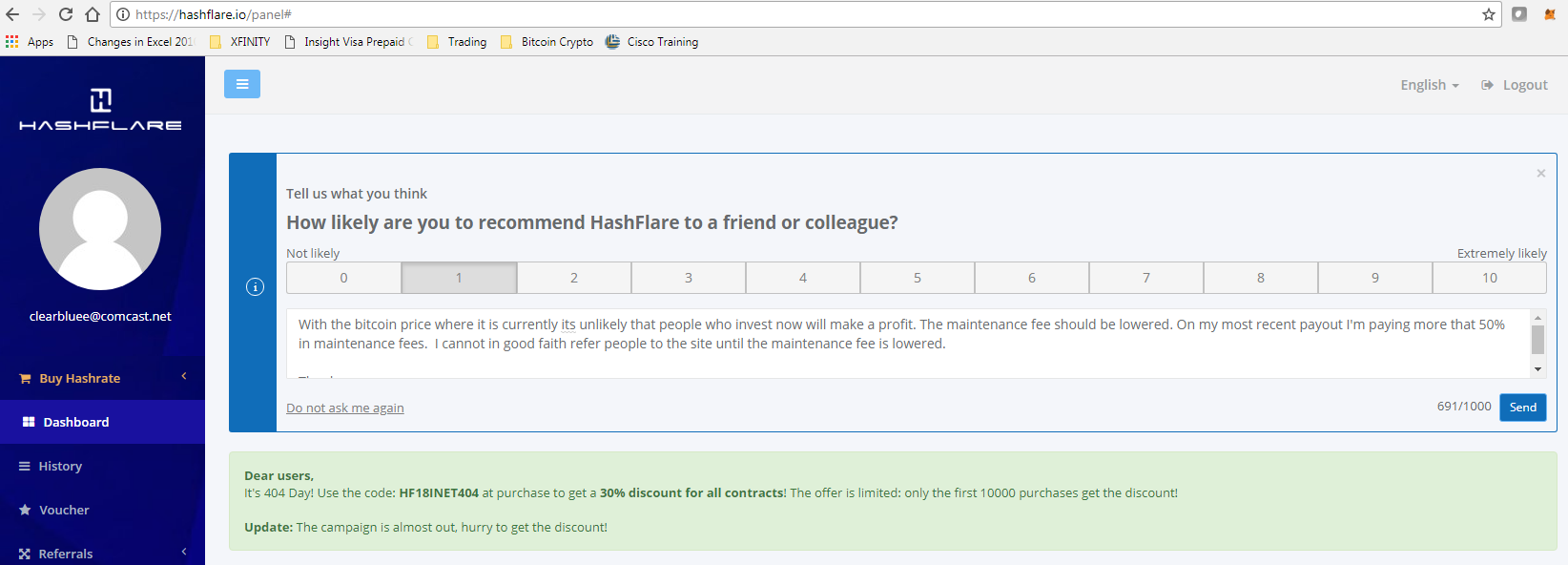Bookmark this page with the star icon
The image size is (1568, 565).
coord(1488,14)
